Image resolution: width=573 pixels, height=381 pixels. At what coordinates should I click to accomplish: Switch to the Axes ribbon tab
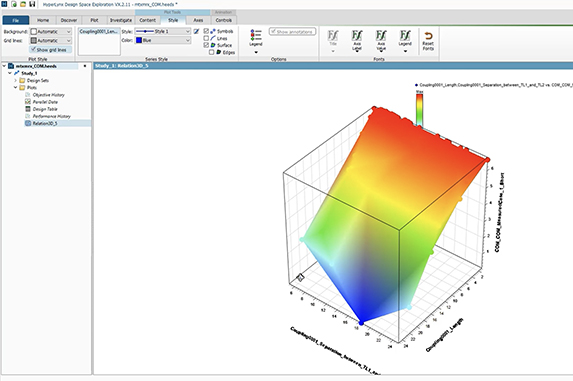pos(198,20)
